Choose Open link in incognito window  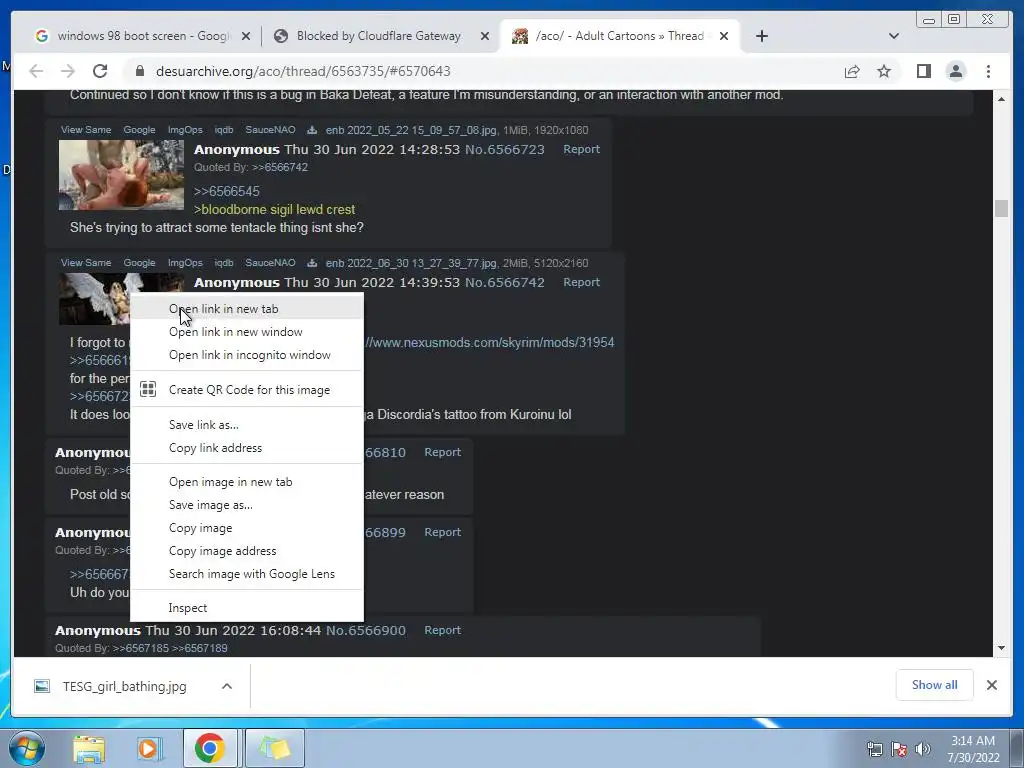(x=247, y=355)
